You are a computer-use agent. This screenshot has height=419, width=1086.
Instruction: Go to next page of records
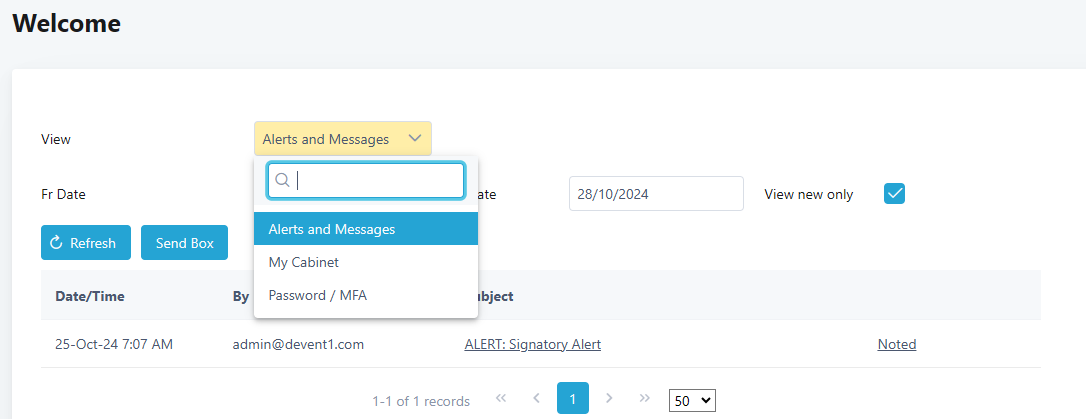point(609,398)
